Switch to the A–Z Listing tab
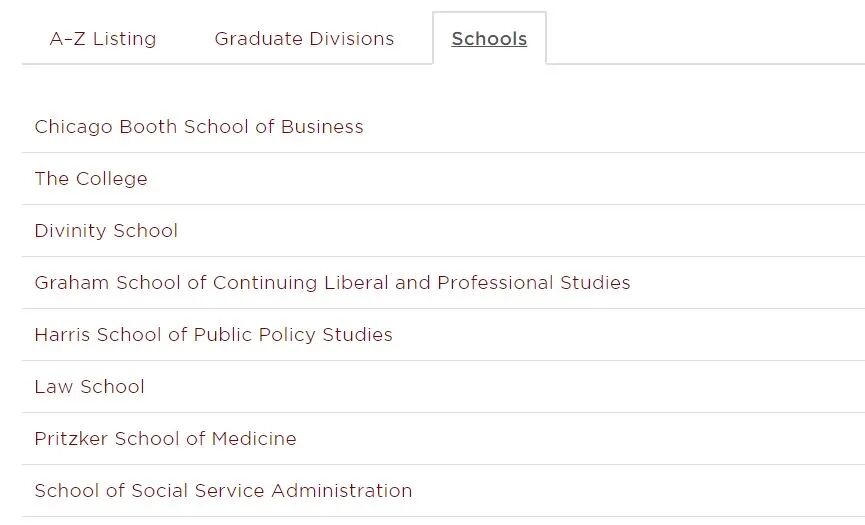 (103, 39)
